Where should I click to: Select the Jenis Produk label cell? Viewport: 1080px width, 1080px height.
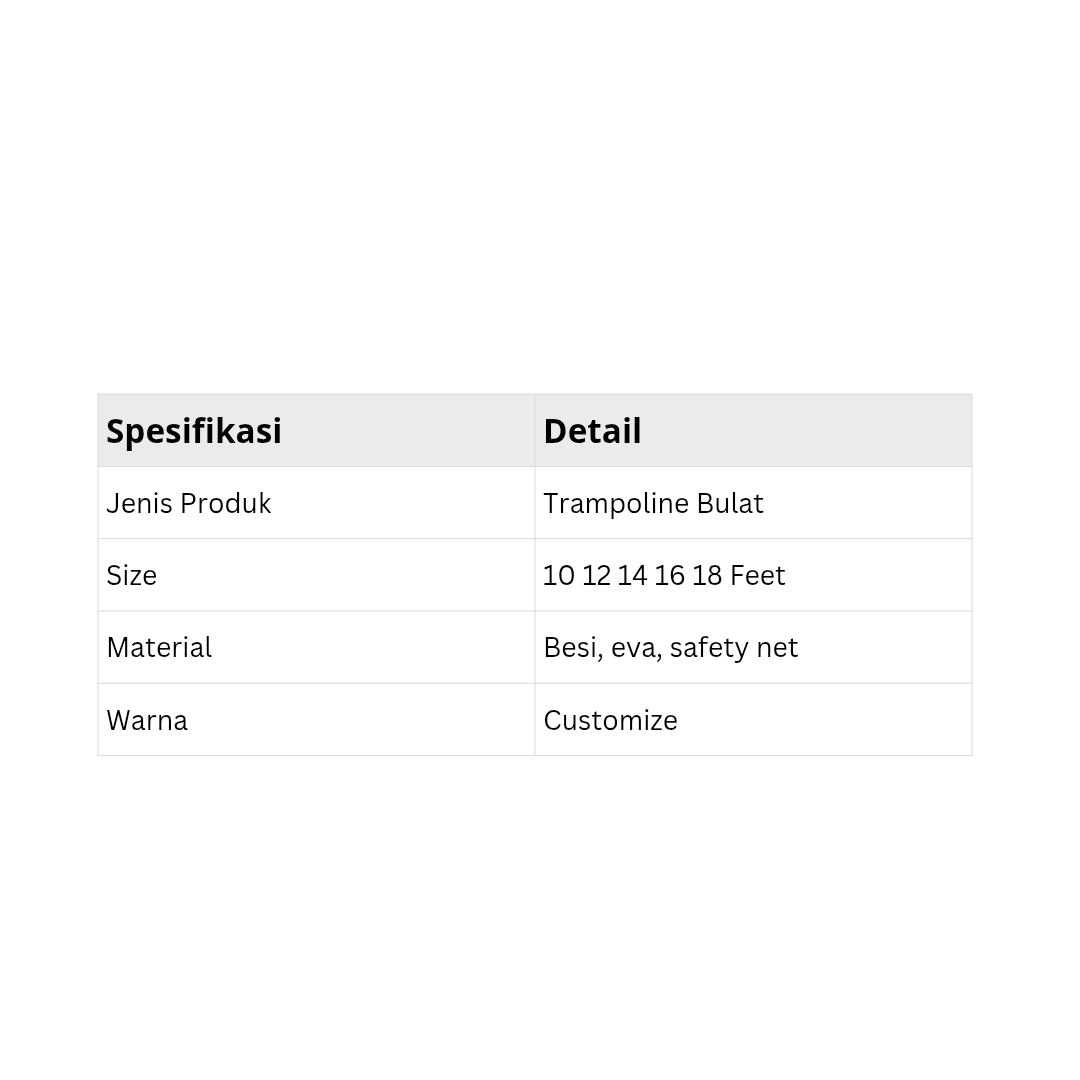coord(315,503)
